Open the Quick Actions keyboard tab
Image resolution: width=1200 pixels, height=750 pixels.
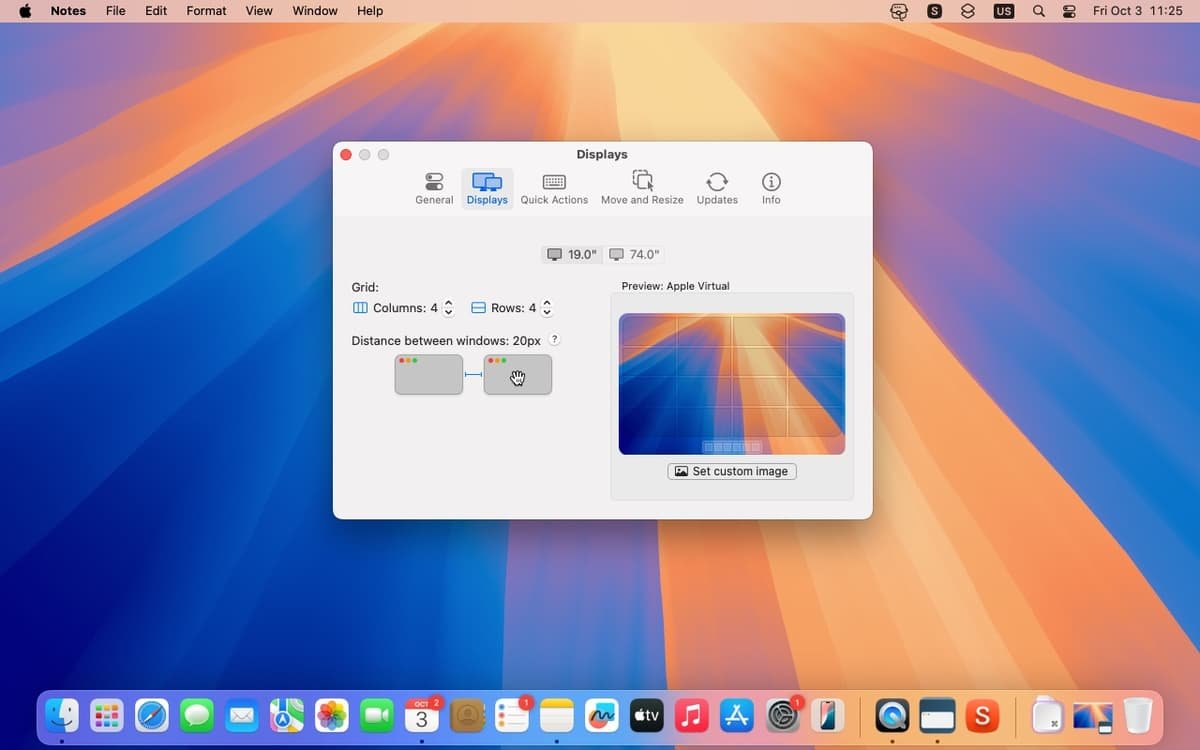(554, 187)
